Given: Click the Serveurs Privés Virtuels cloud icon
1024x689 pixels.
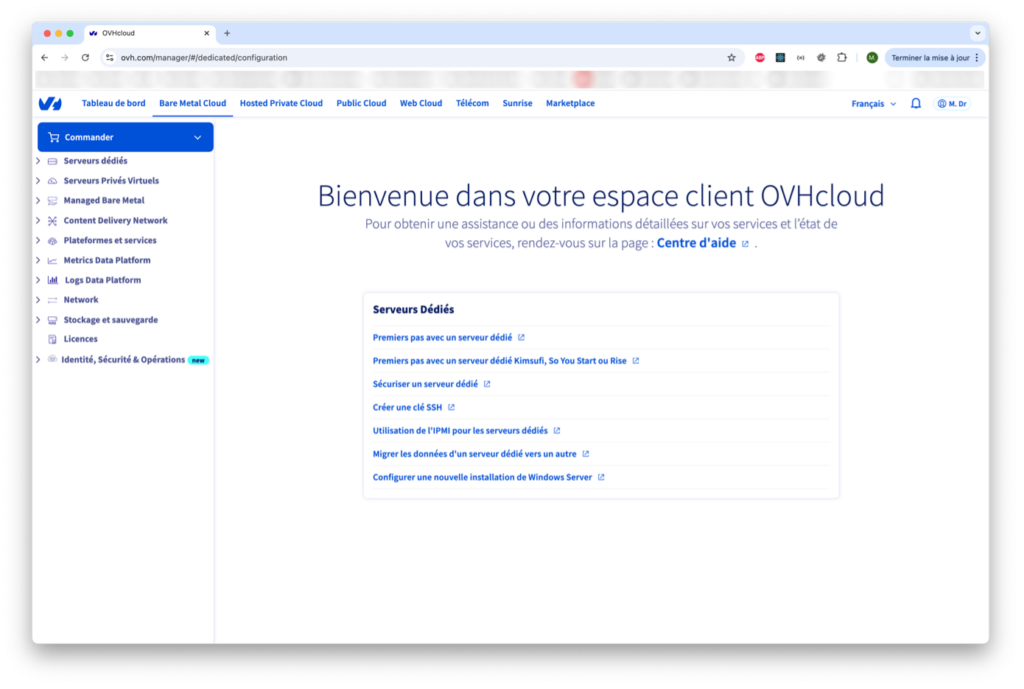Looking at the screenshot, I should click(52, 181).
